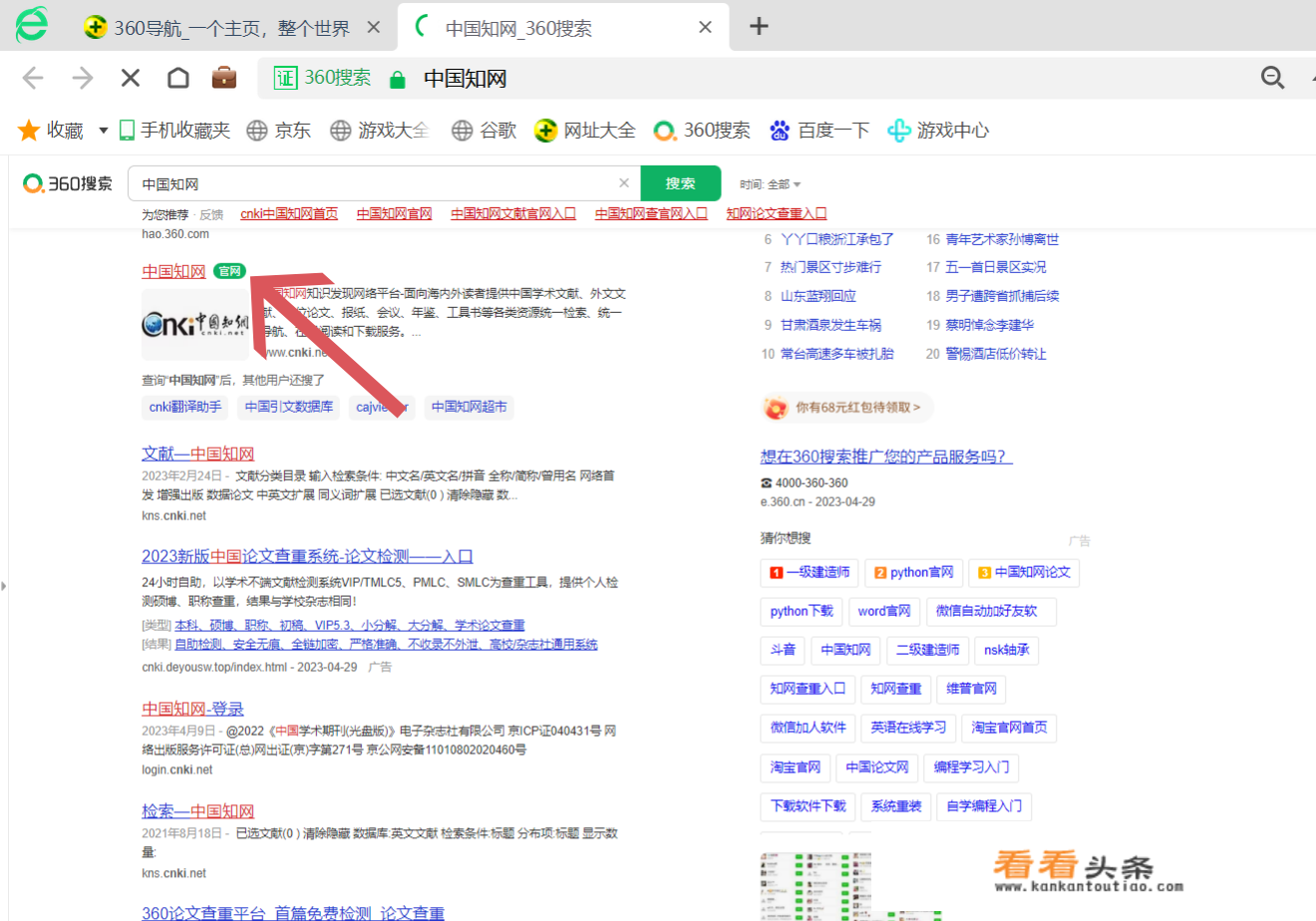This screenshot has width=1316, height=921.
Task: Select related search cnki翻译助手
Action: pyautogui.click(x=185, y=407)
